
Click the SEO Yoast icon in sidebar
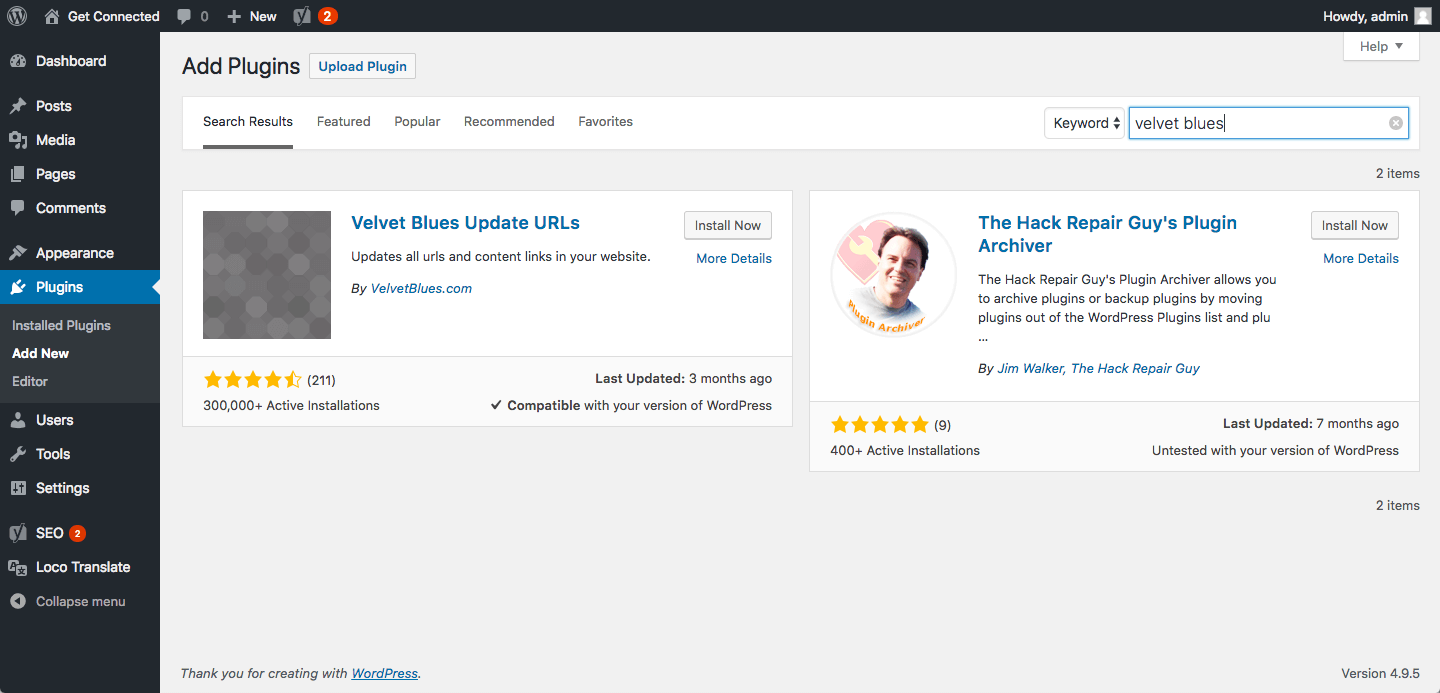coord(18,533)
